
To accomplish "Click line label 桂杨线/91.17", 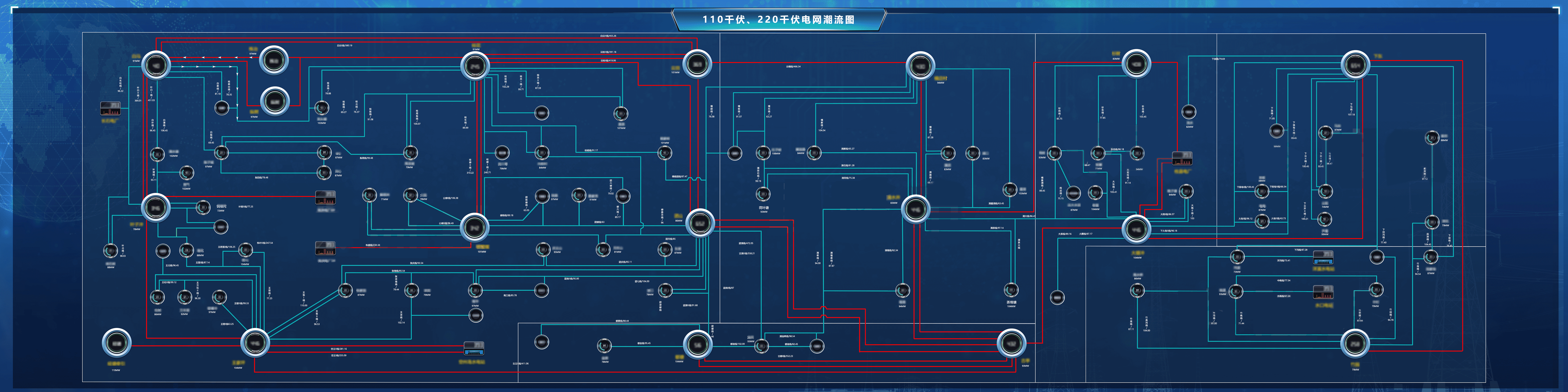I will tap(591, 150).
